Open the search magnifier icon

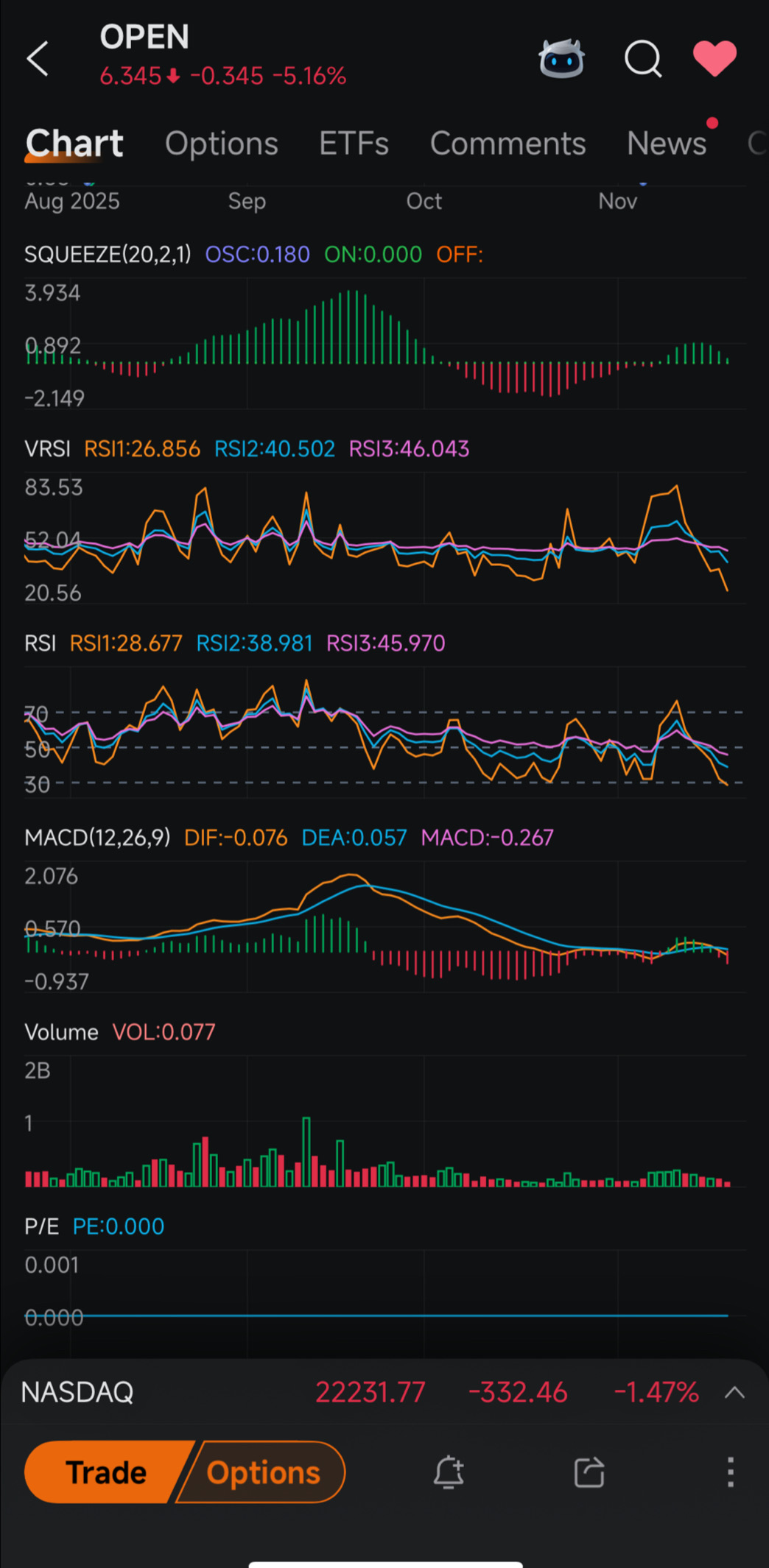click(x=643, y=59)
